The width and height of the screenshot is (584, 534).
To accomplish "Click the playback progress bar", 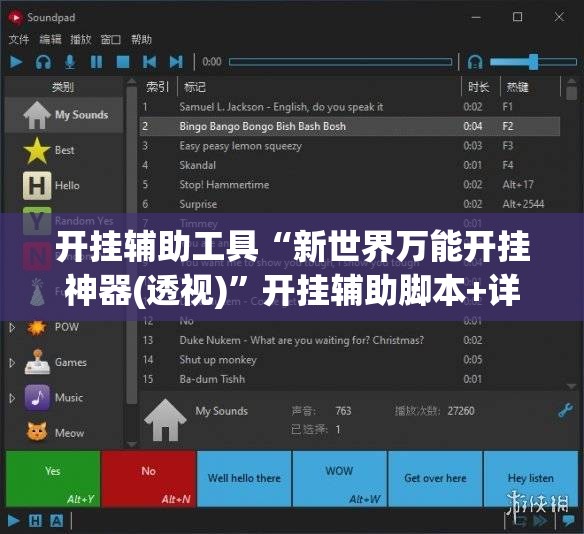I will (340, 62).
